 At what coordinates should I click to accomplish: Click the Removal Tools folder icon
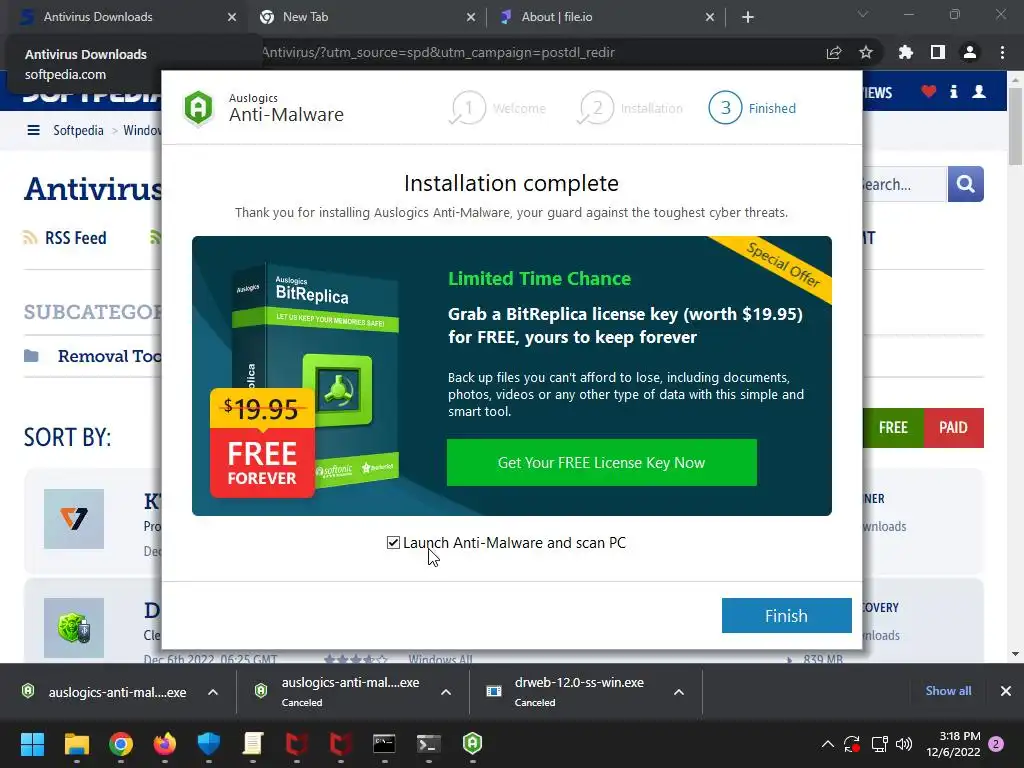31,356
